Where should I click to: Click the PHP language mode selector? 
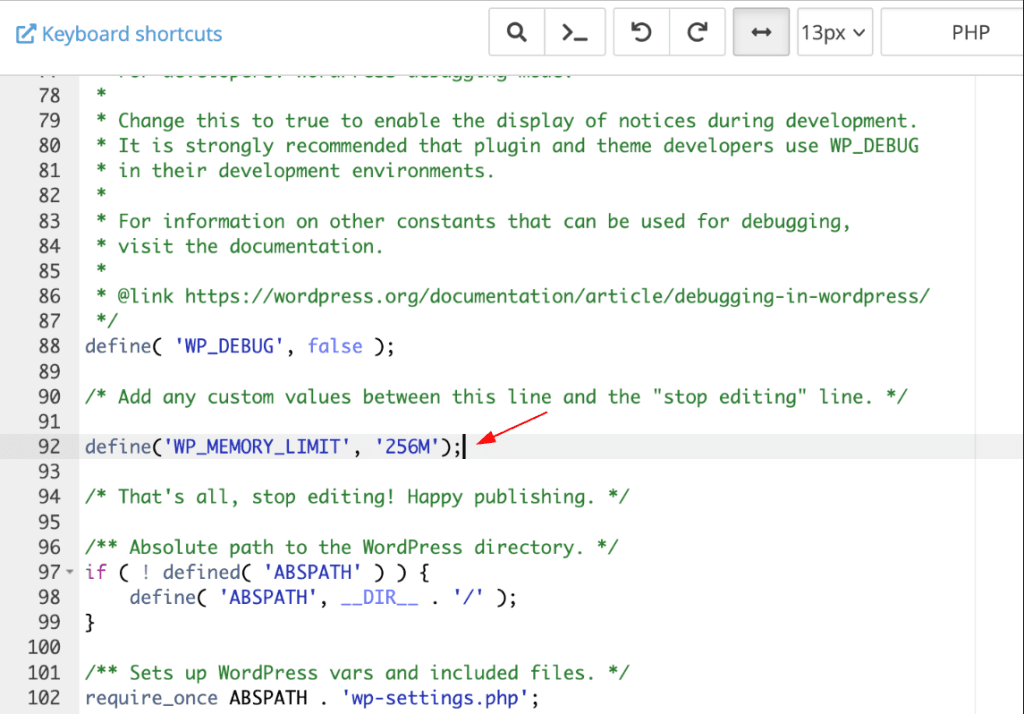(971, 31)
